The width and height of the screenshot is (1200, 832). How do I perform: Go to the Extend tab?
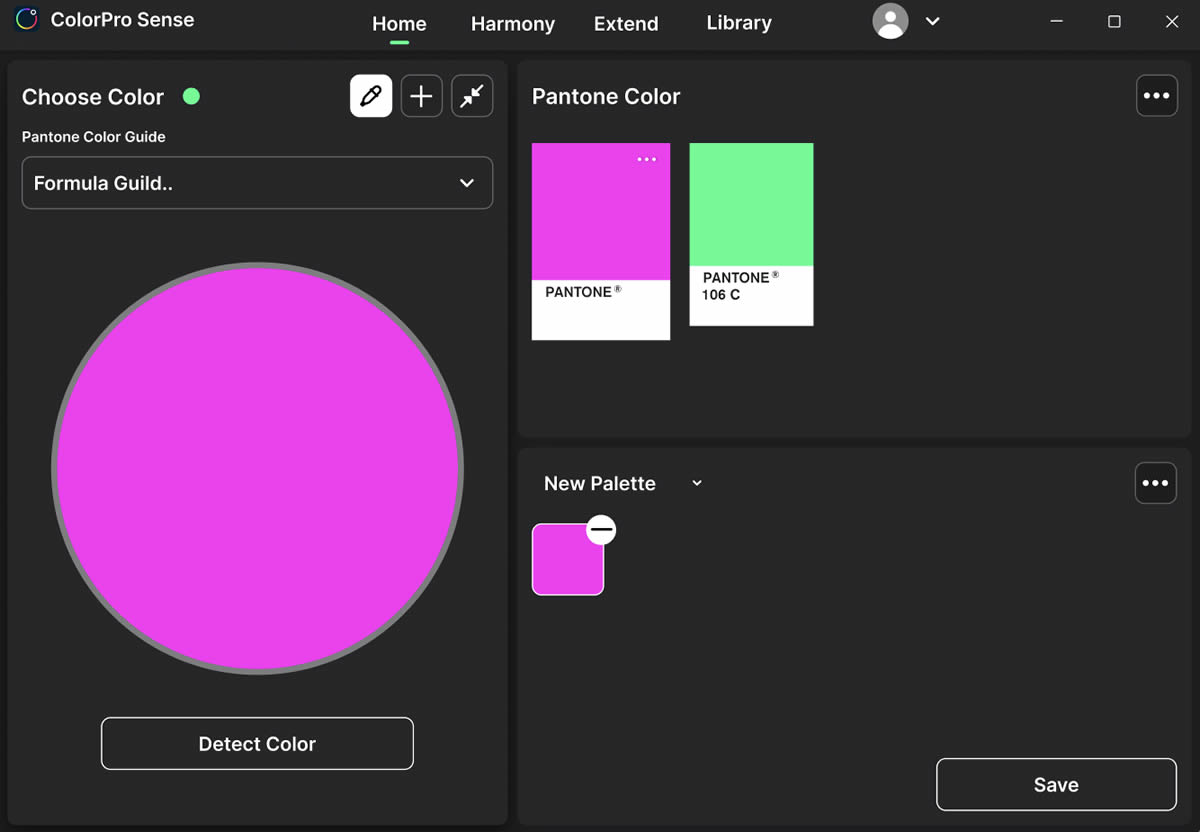pyautogui.click(x=626, y=23)
